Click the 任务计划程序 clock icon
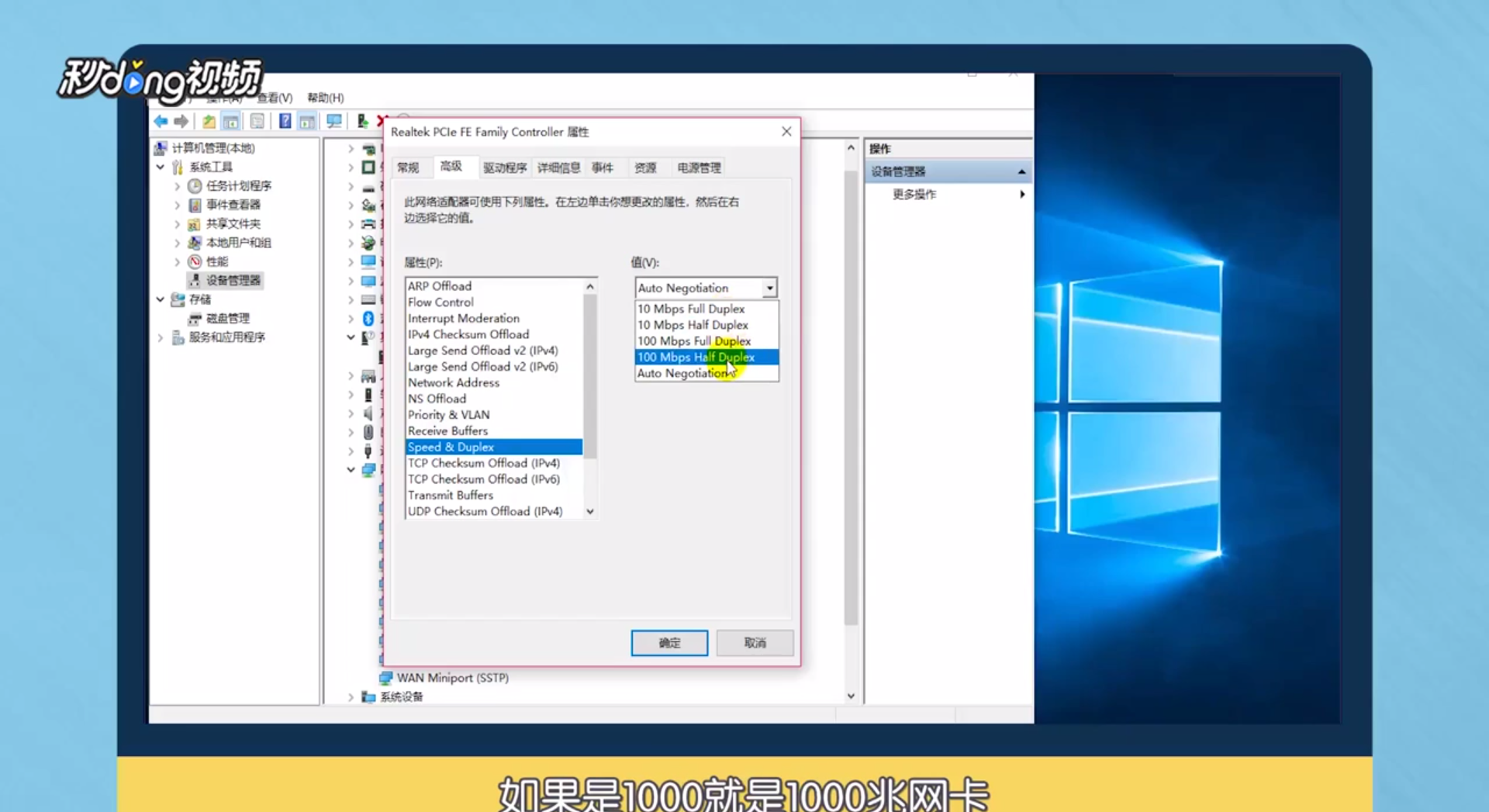 (x=195, y=185)
